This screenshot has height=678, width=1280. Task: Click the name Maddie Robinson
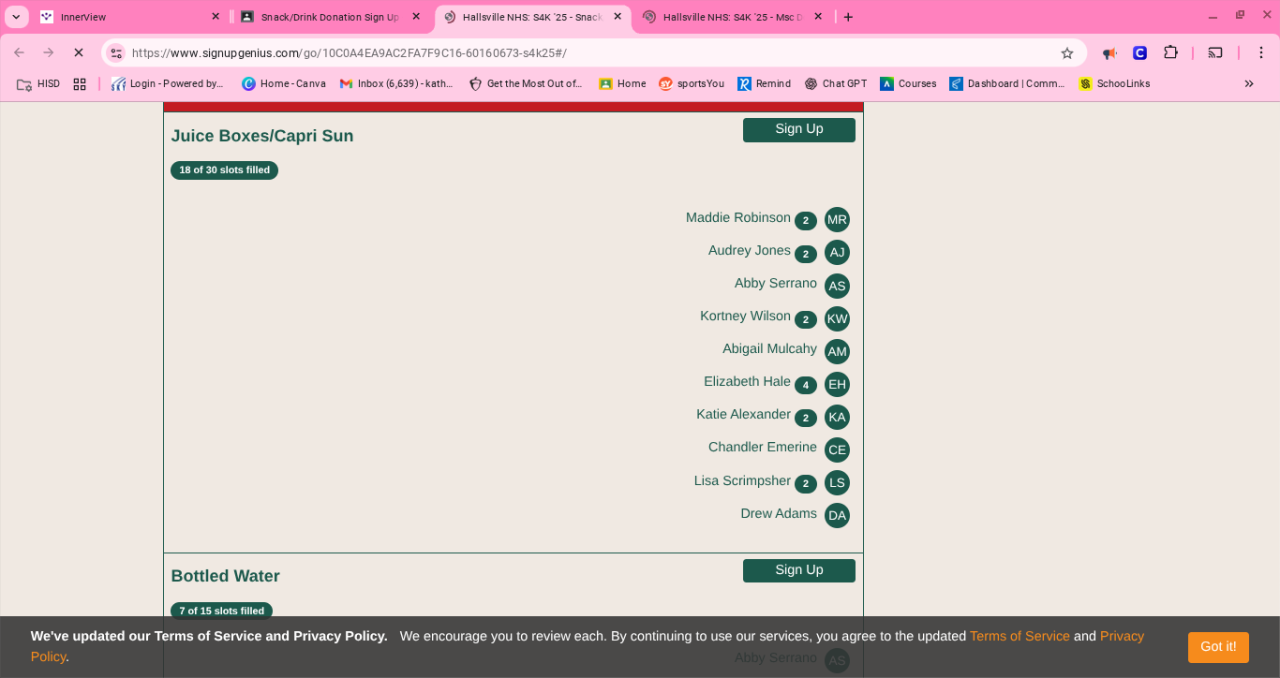(x=738, y=217)
